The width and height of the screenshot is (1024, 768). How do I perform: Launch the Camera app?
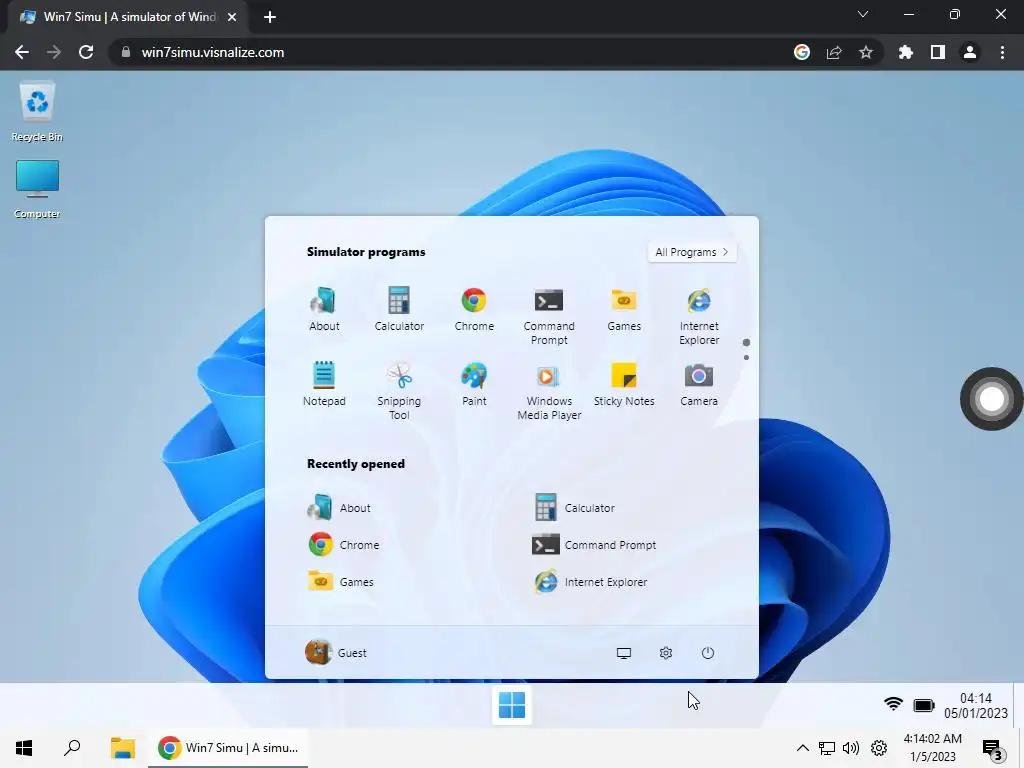(699, 385)
